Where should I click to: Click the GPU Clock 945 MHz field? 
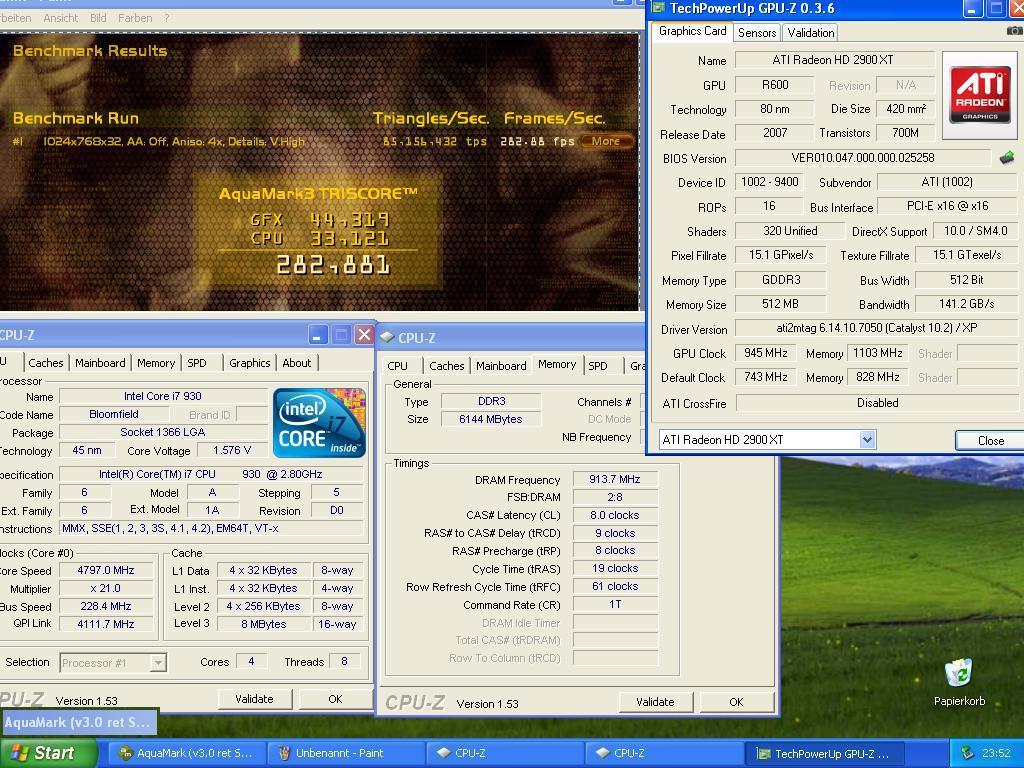tap(765, 353)
